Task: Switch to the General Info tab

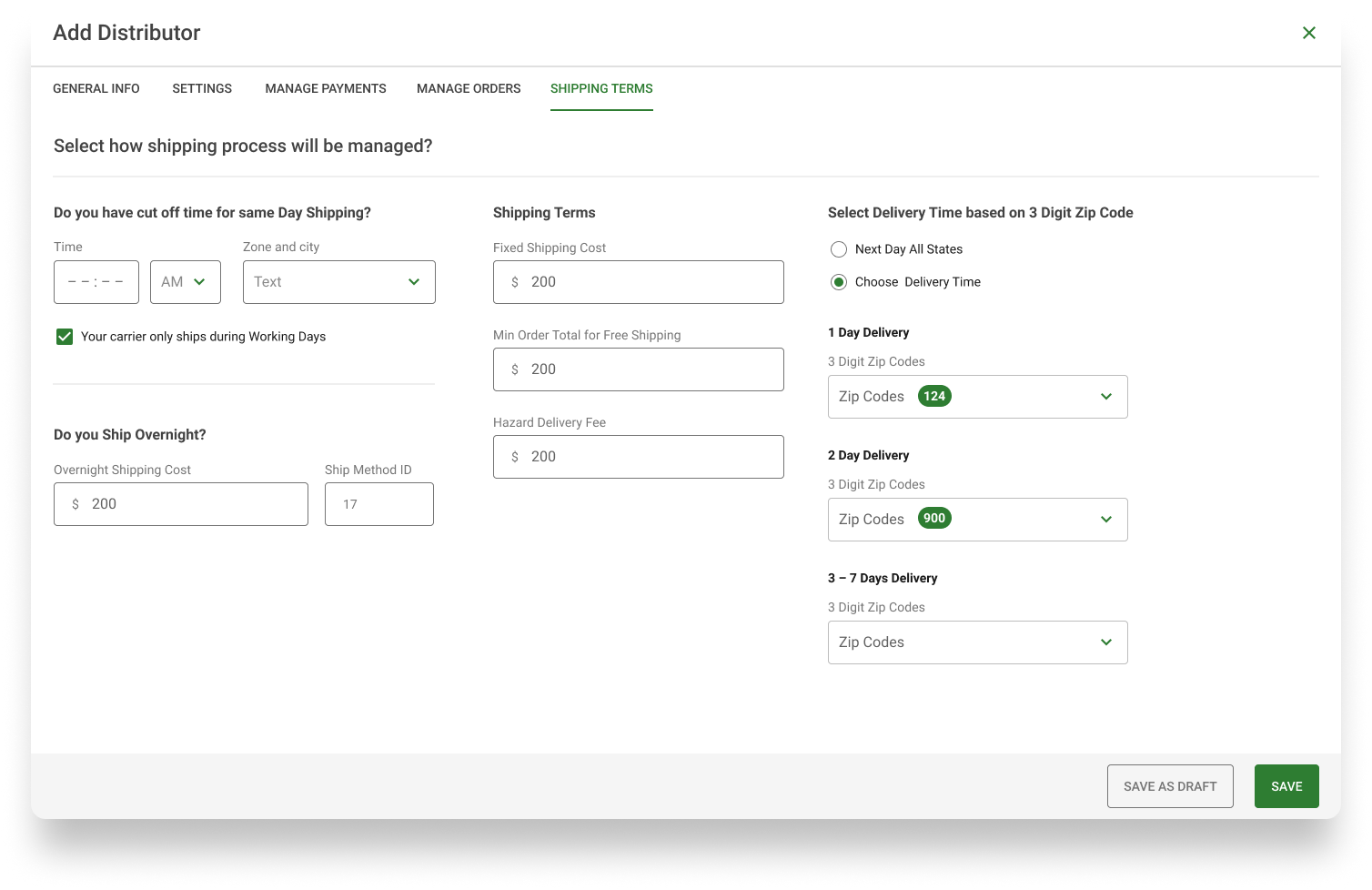Action: click(96, 88)
